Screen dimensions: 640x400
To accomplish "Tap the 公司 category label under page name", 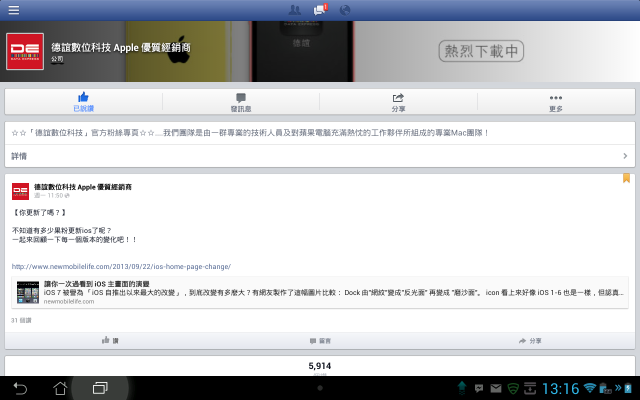I will tap(57, 59).
